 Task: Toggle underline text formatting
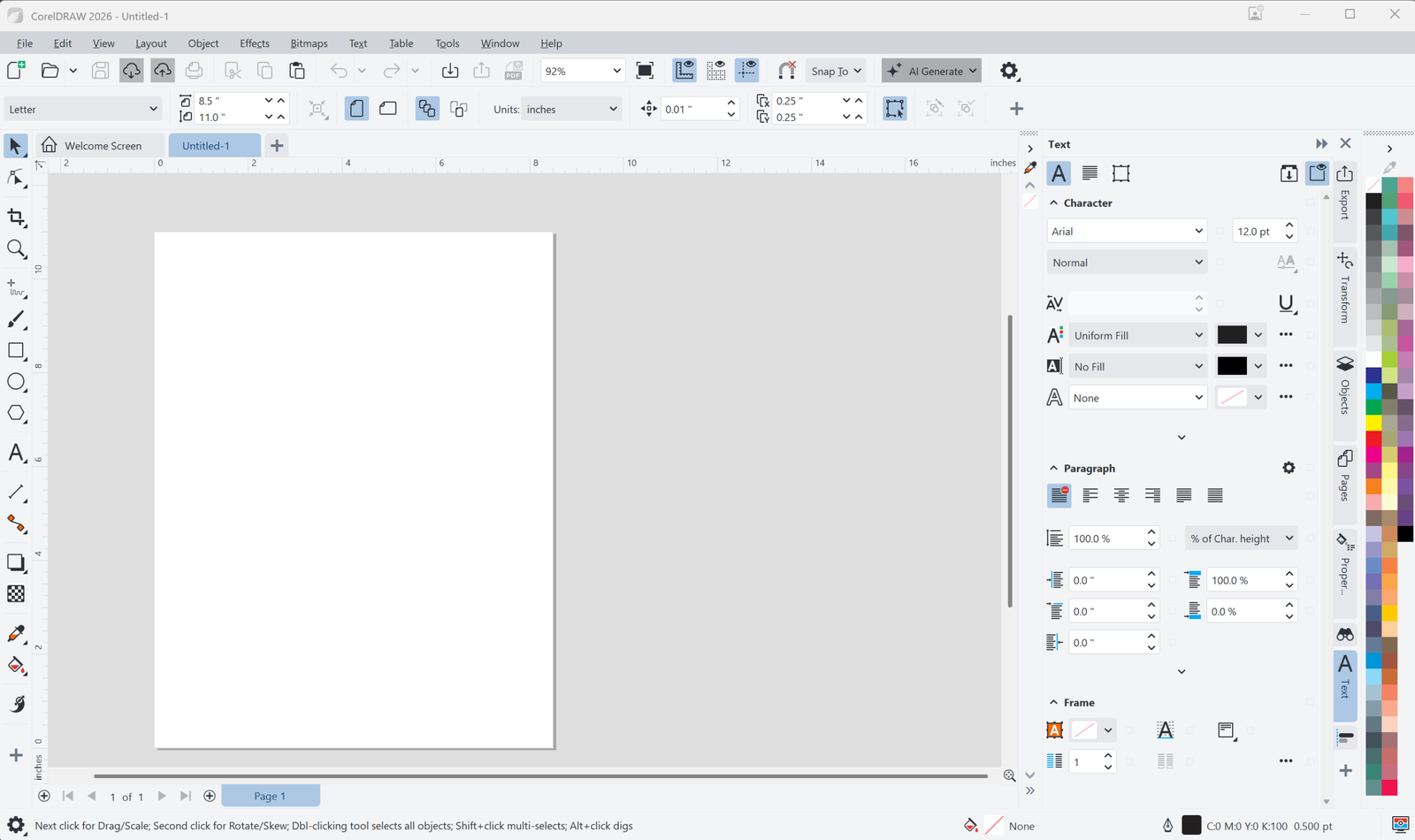click(1287, 304)
